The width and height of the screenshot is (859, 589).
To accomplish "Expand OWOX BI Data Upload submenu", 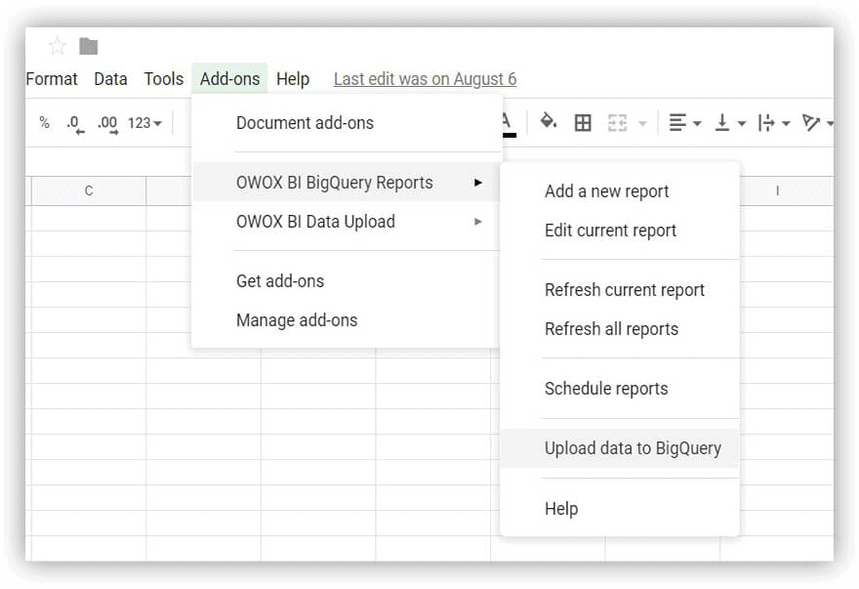I will [315, 222].
